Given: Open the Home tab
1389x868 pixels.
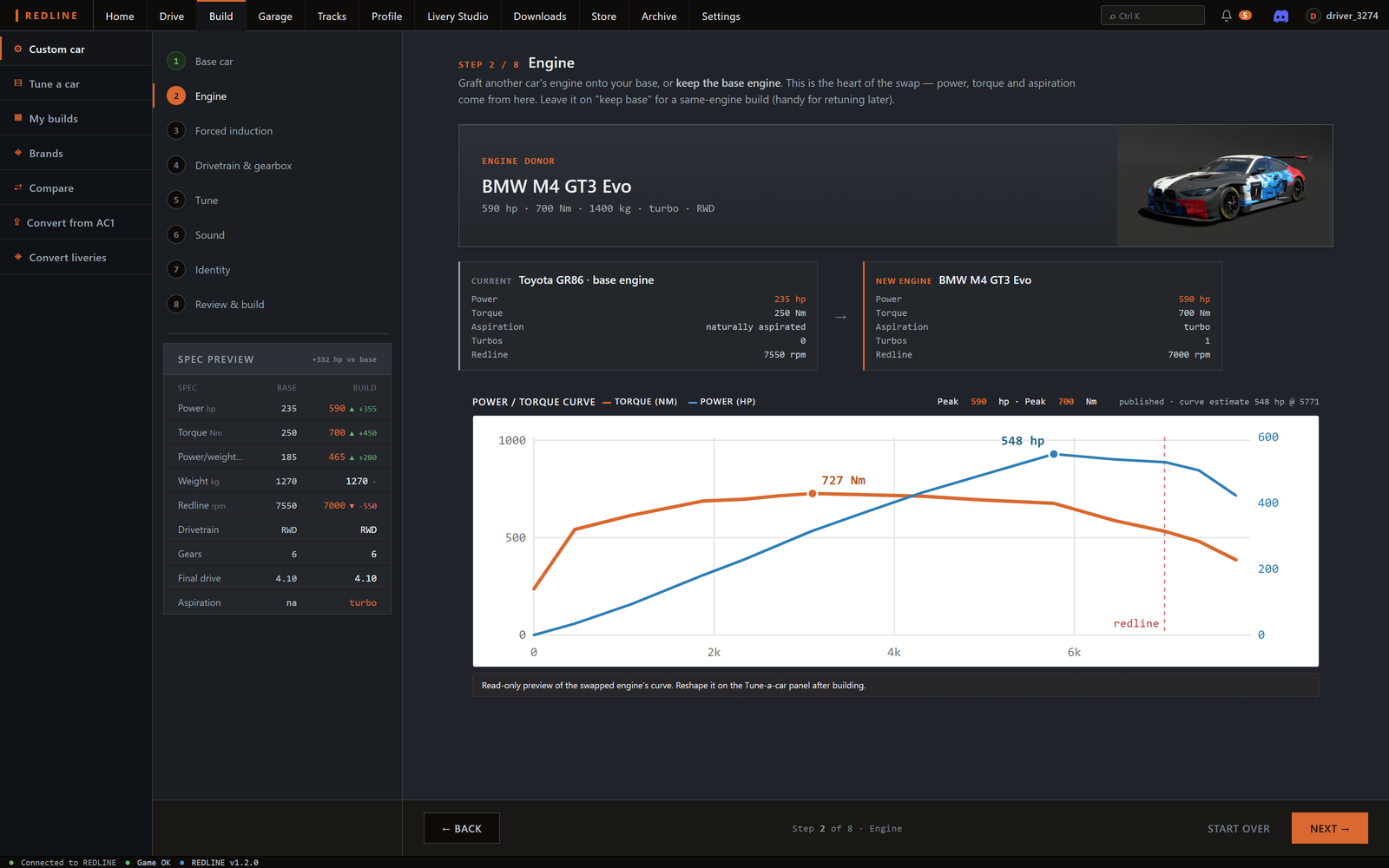Looking at the screenshot, I should pos(120,16).
